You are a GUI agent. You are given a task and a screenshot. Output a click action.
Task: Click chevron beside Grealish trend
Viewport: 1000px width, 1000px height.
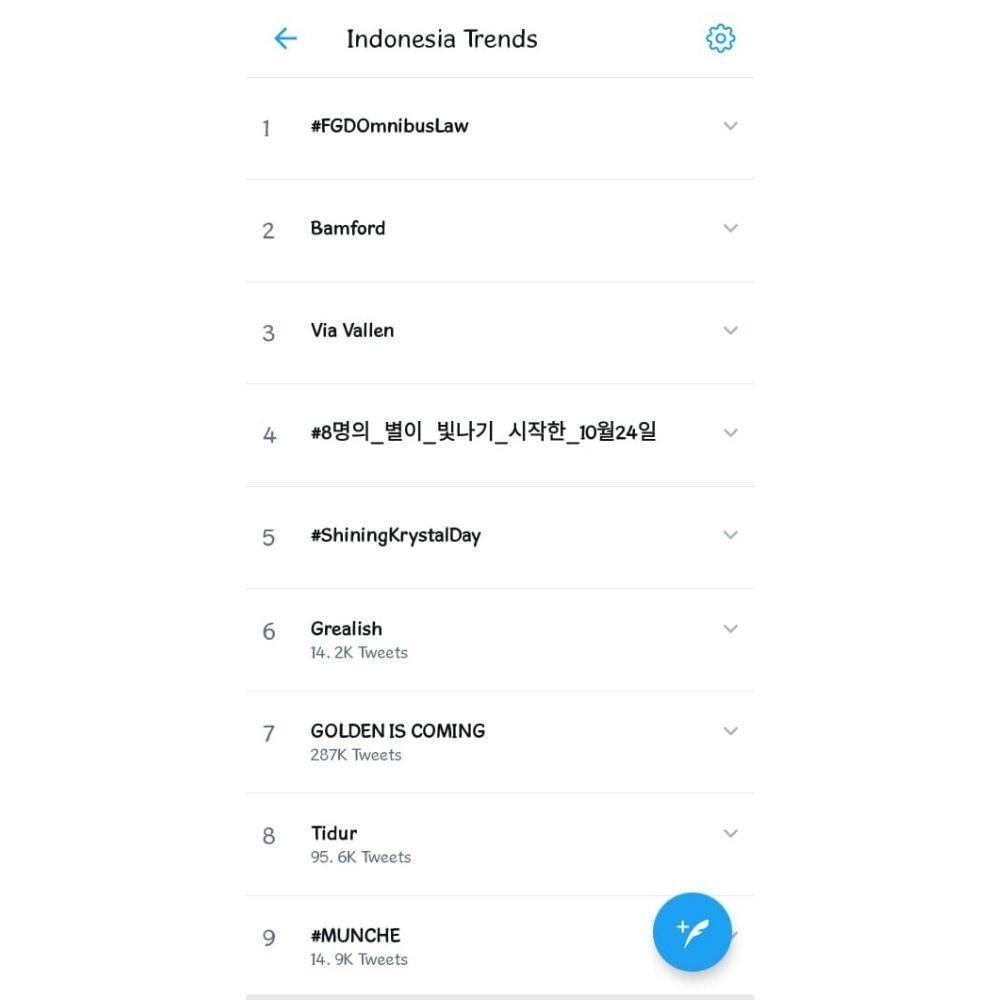coord(730,629)
